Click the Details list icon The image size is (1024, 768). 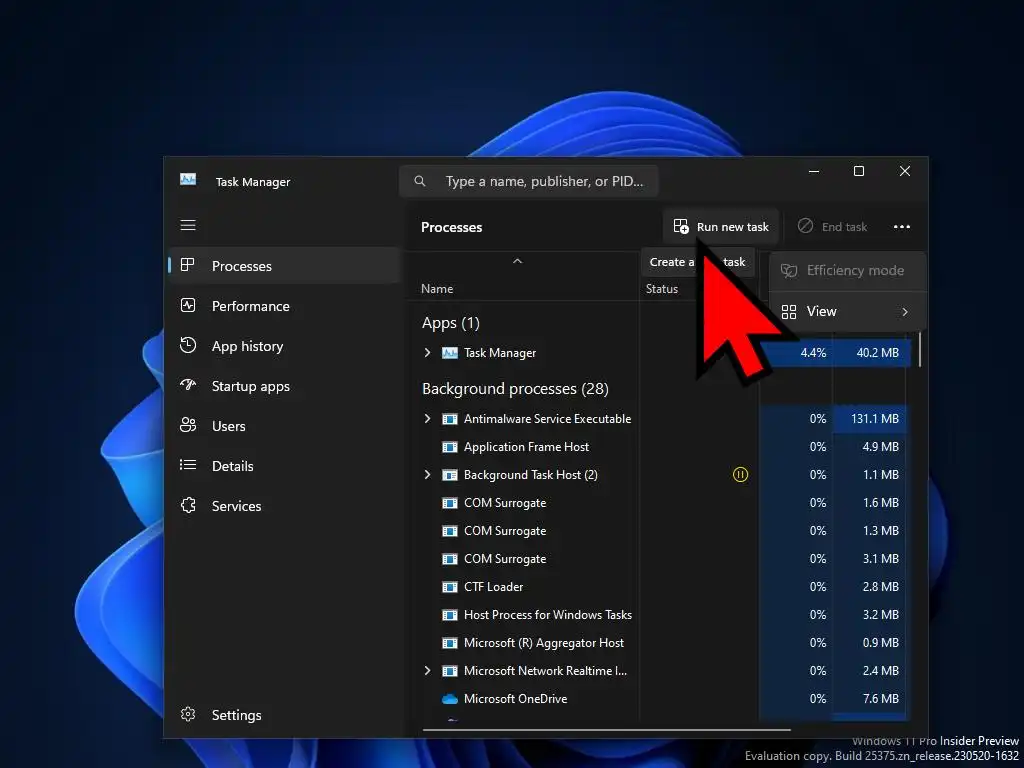point(188,464)
